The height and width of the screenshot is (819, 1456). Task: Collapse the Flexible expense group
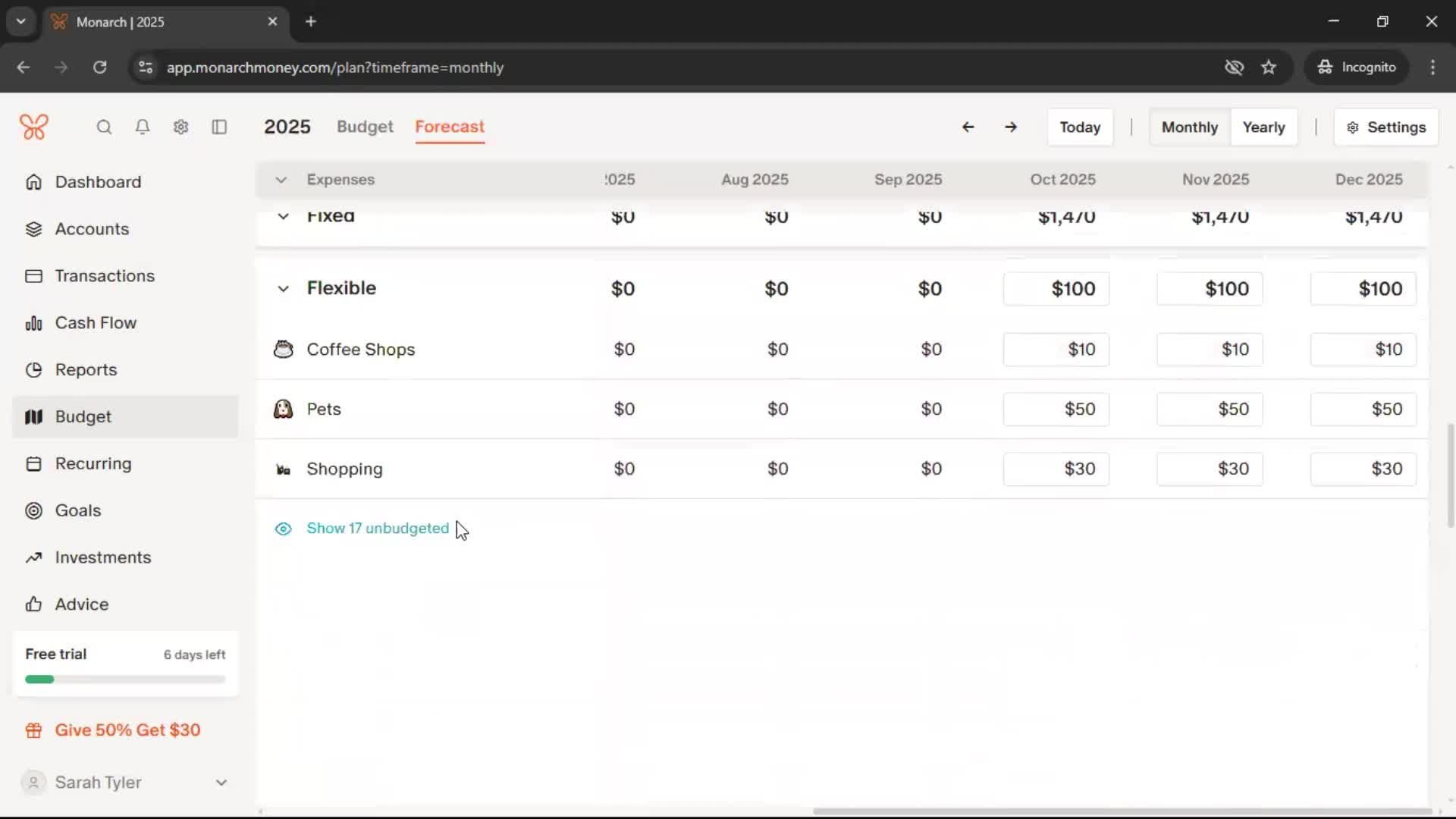283,289
